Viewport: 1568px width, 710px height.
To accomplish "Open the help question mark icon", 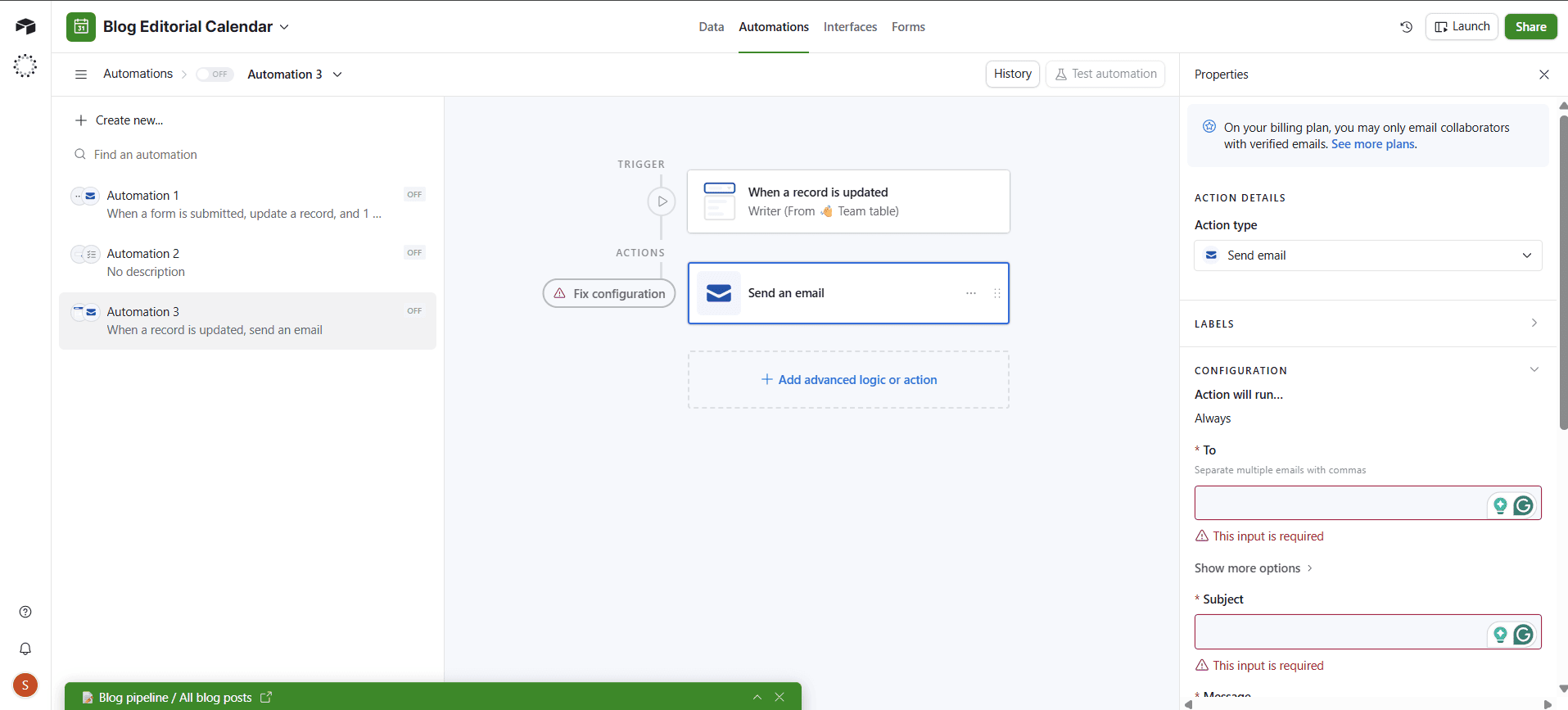I will tap(25, 612).
